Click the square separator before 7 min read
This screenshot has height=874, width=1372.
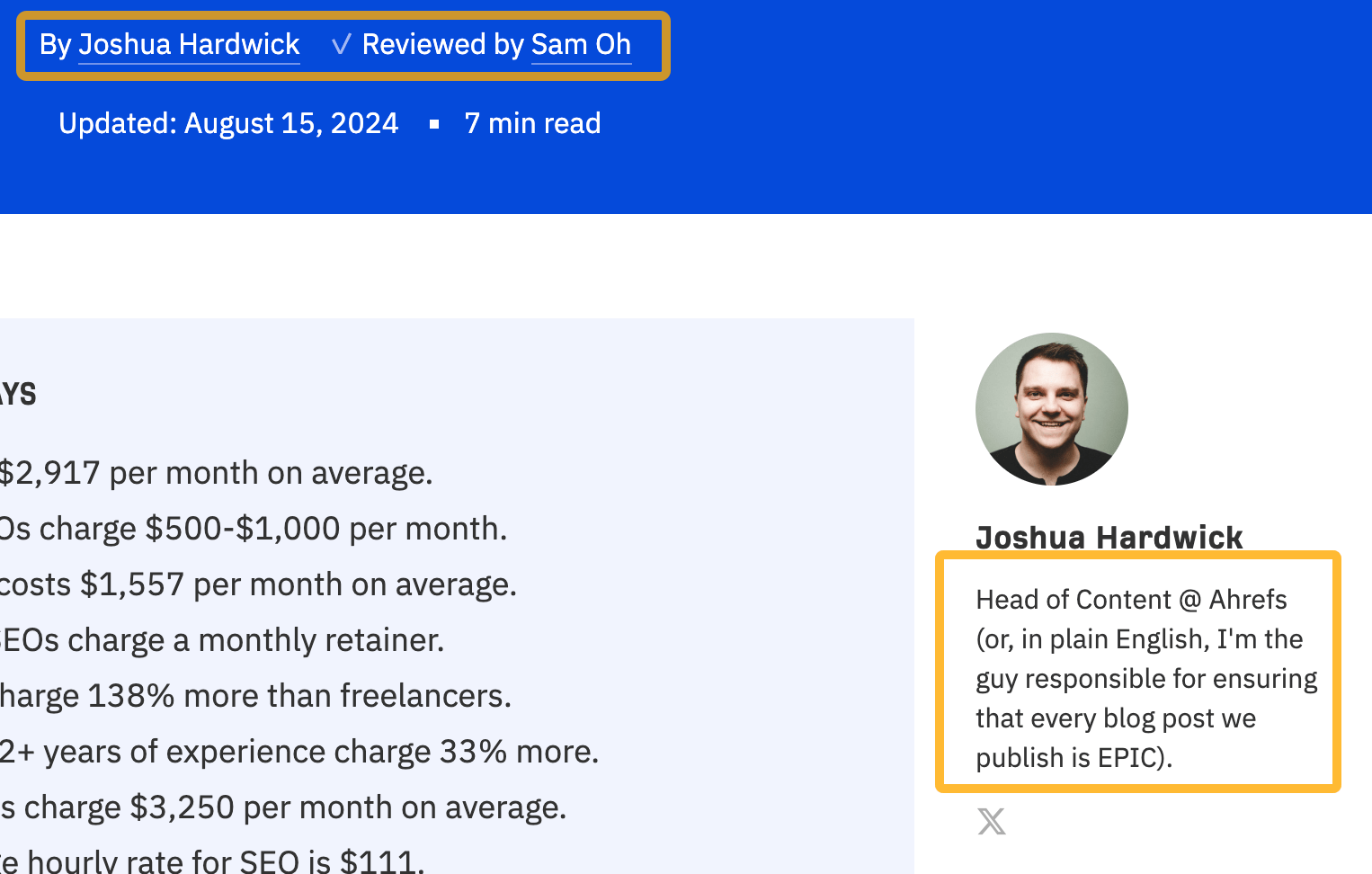point(434,124)
